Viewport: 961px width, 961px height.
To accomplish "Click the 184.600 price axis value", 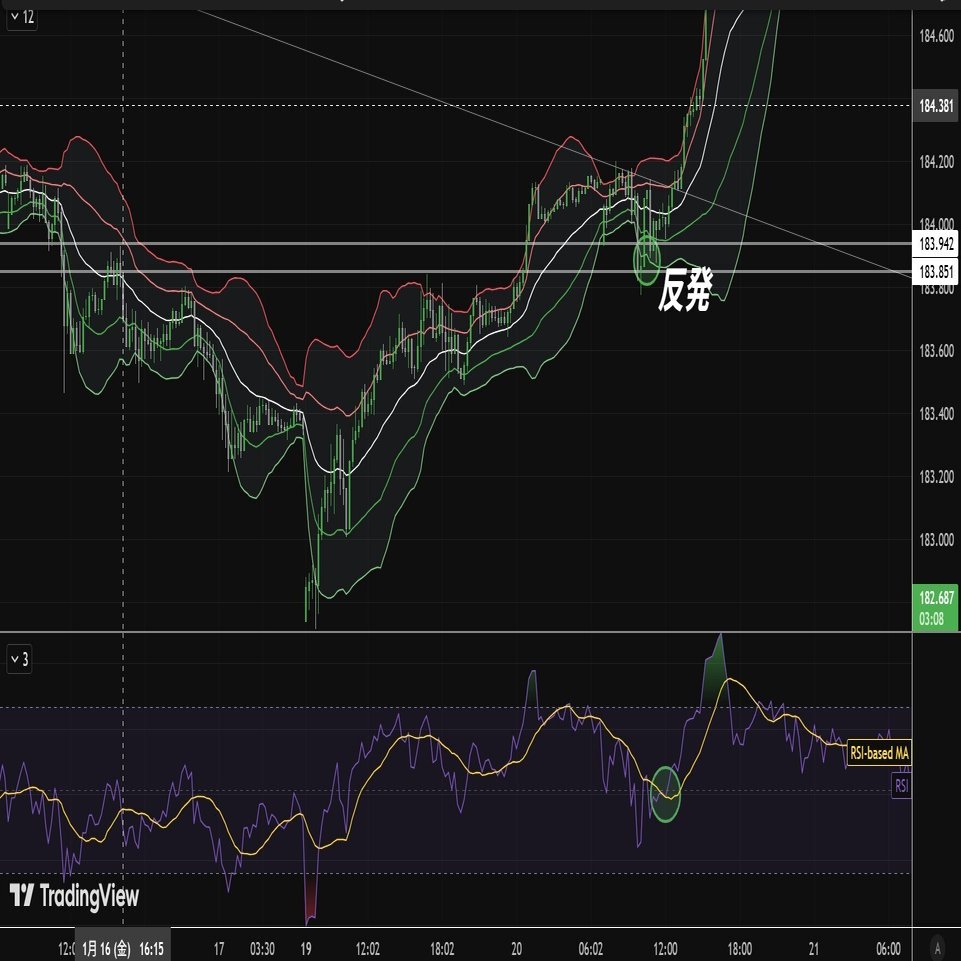I will [936, 36].
